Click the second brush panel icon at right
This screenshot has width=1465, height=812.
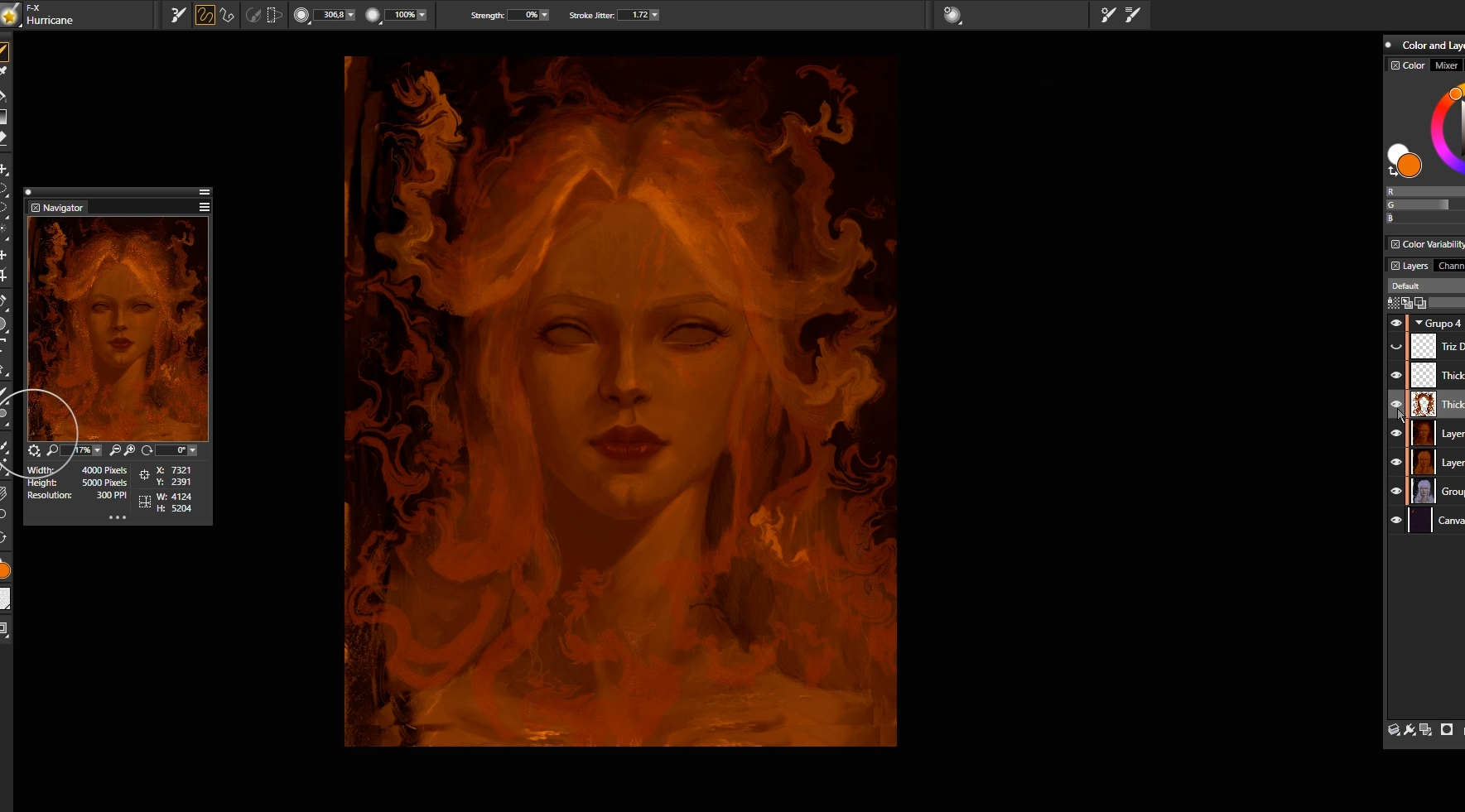point(1132,15)
